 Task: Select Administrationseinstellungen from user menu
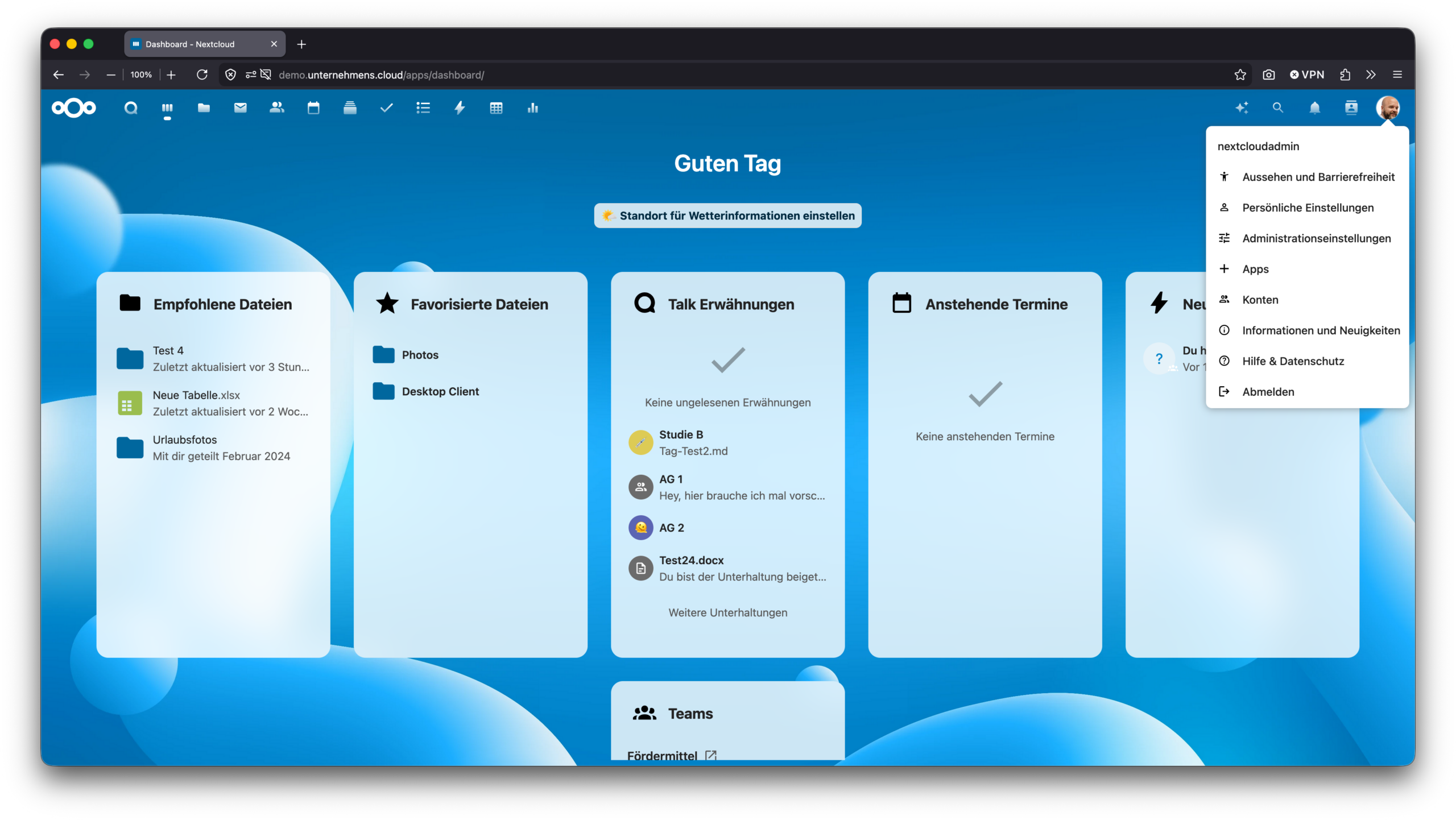(x=1316, y=238)
